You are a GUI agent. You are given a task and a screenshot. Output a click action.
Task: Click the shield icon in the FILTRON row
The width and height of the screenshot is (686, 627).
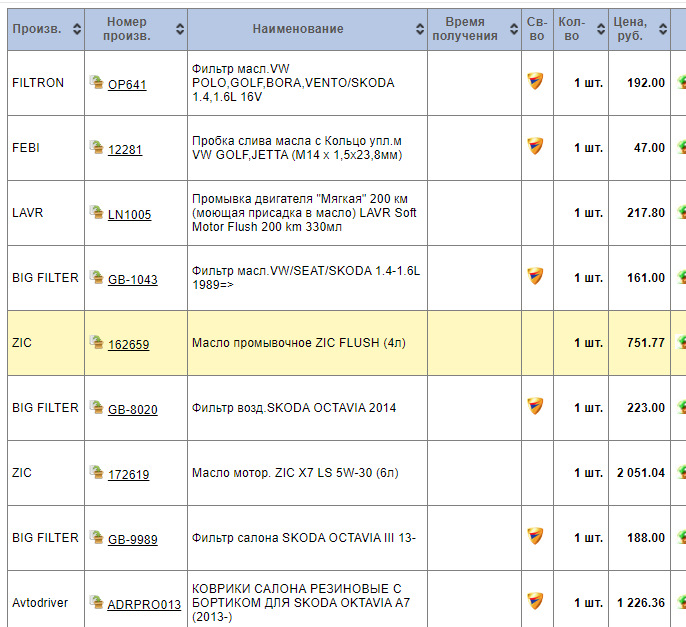click(x=535, y=81)
